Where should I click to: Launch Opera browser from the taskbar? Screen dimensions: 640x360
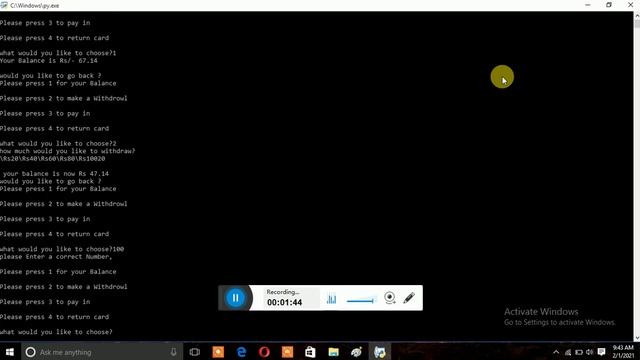tap(264, 352)
